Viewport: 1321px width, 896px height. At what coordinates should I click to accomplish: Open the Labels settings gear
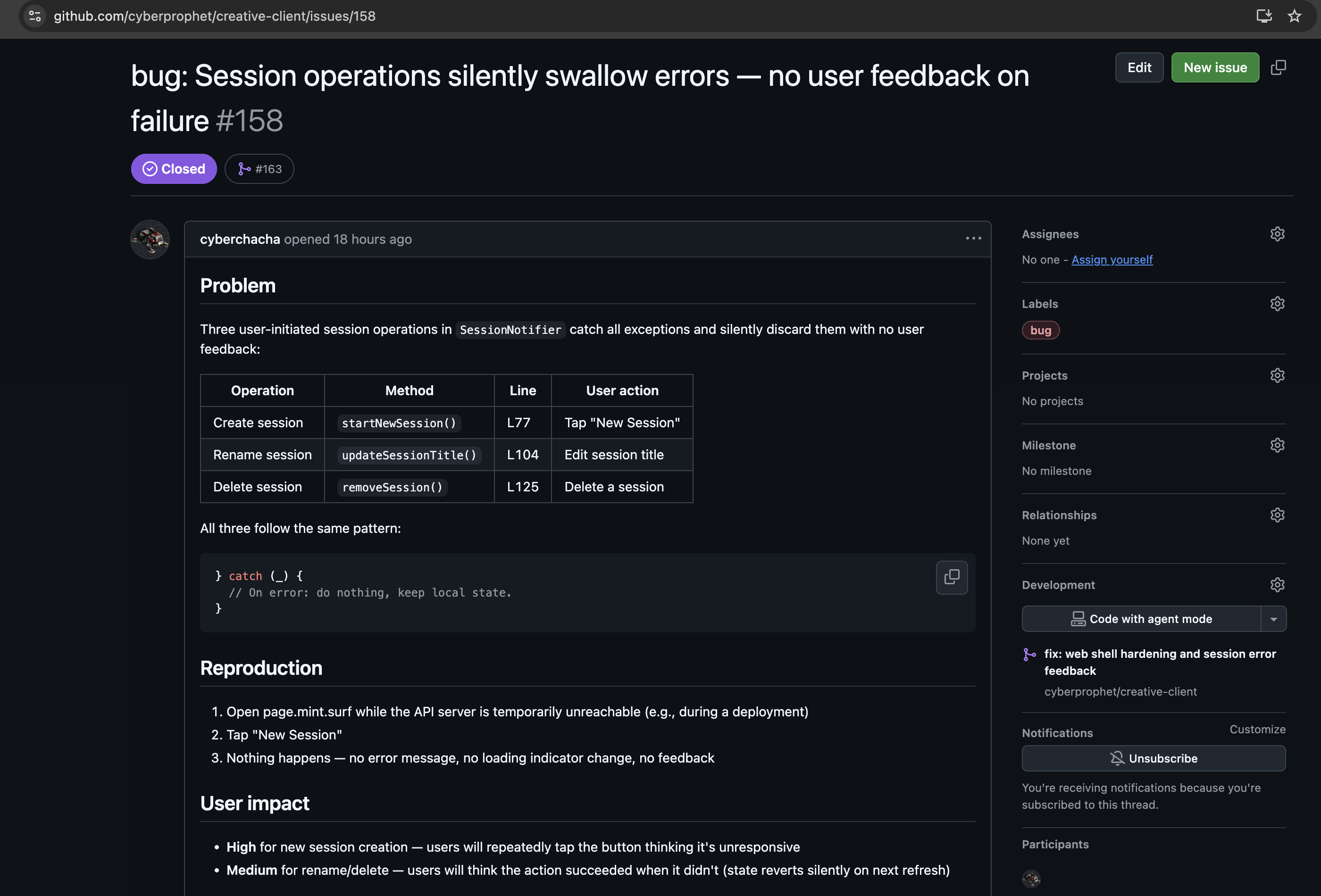(1277, 304)
